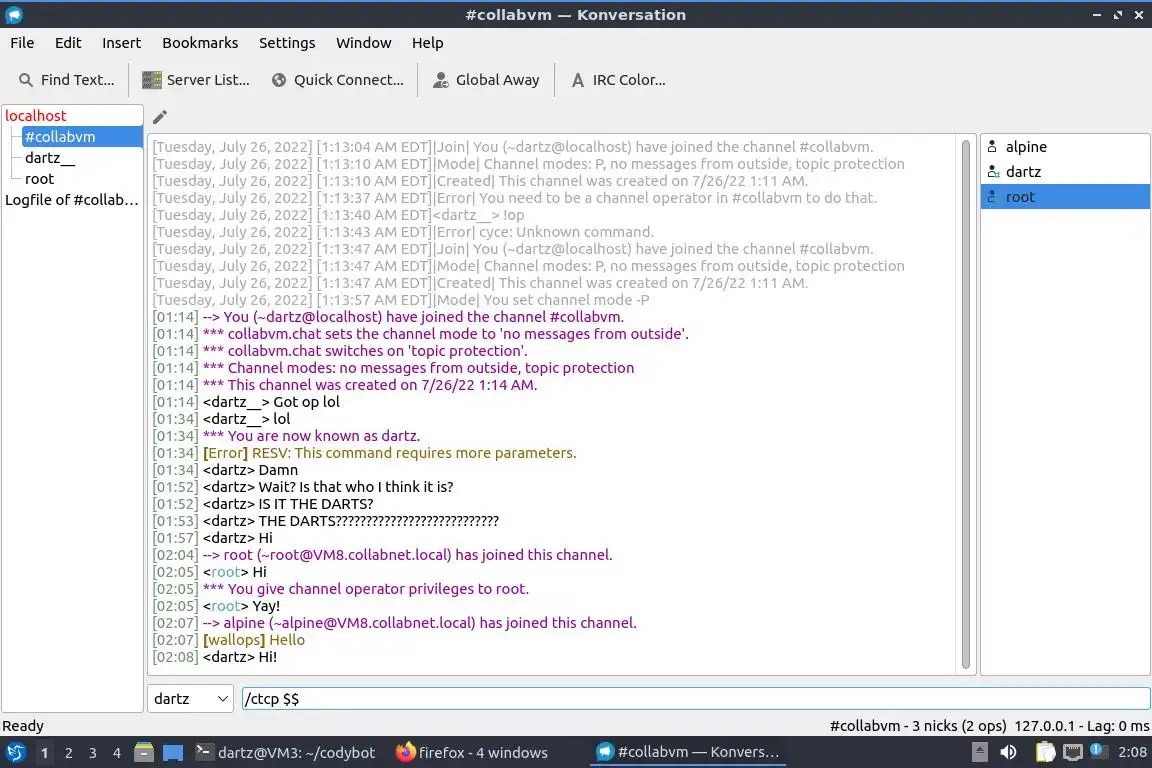This screenshot has width=1152, height=768.
Task: Open the Help menu
Action: [428, 43]
